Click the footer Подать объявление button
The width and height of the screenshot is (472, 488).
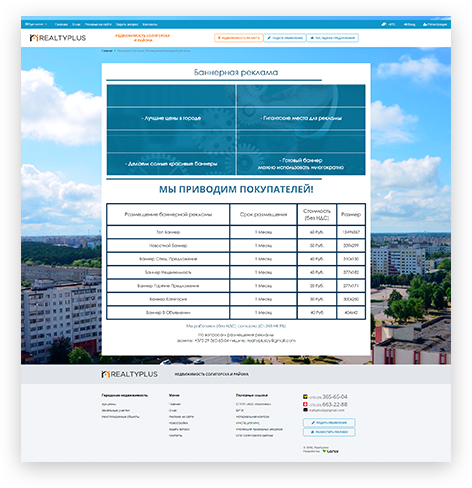[x=329, y=423]
